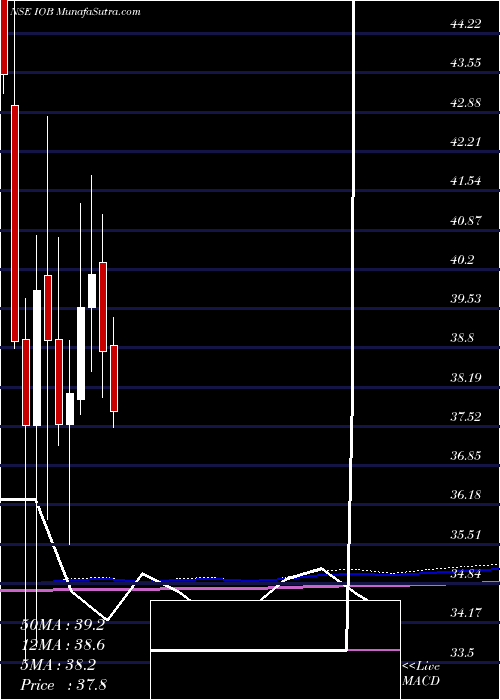Click the 33.5 price axis label
This screenshot has width=500, height=700.
(462, 654)
